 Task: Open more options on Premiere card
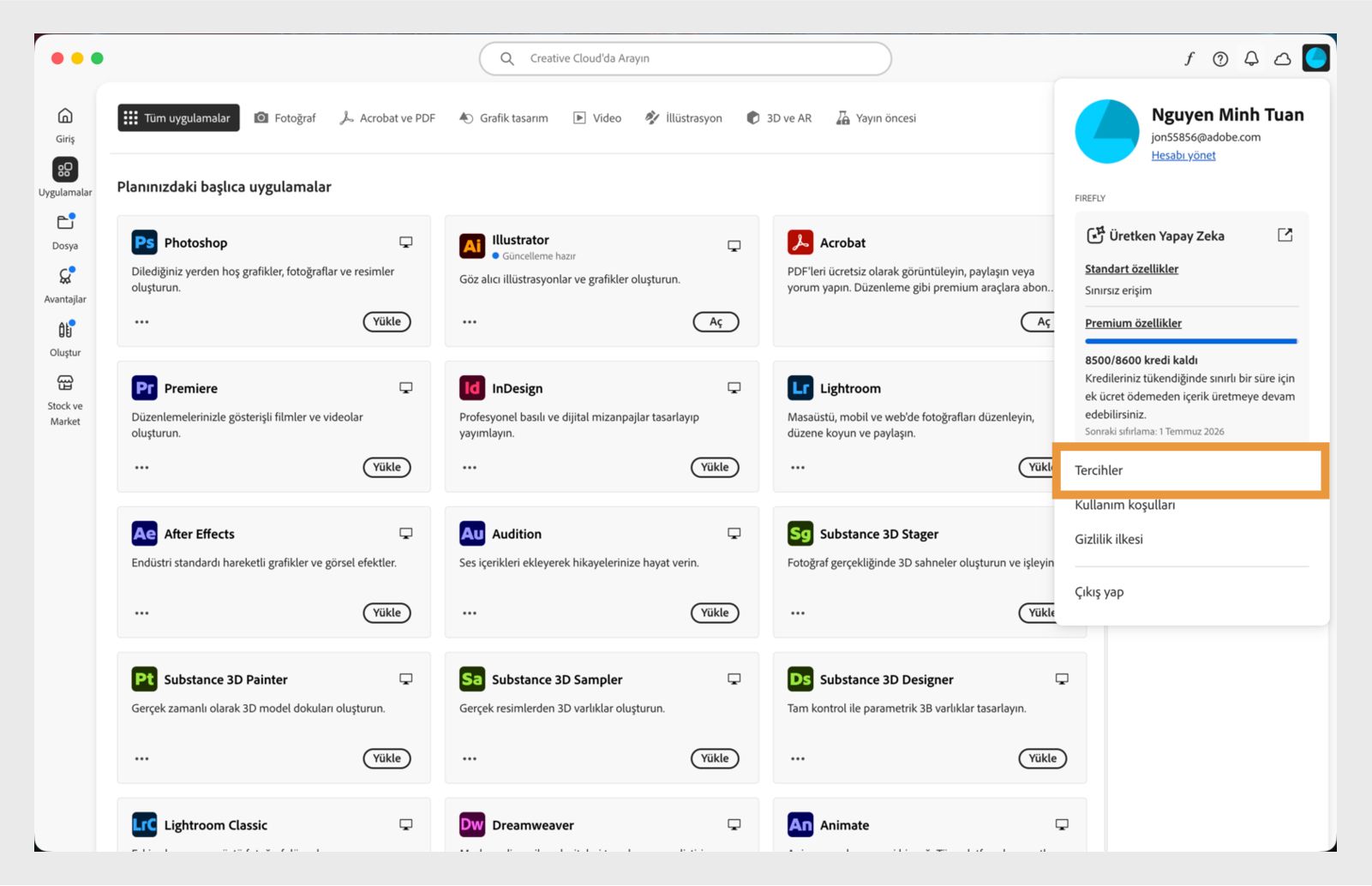pos(142,468)
